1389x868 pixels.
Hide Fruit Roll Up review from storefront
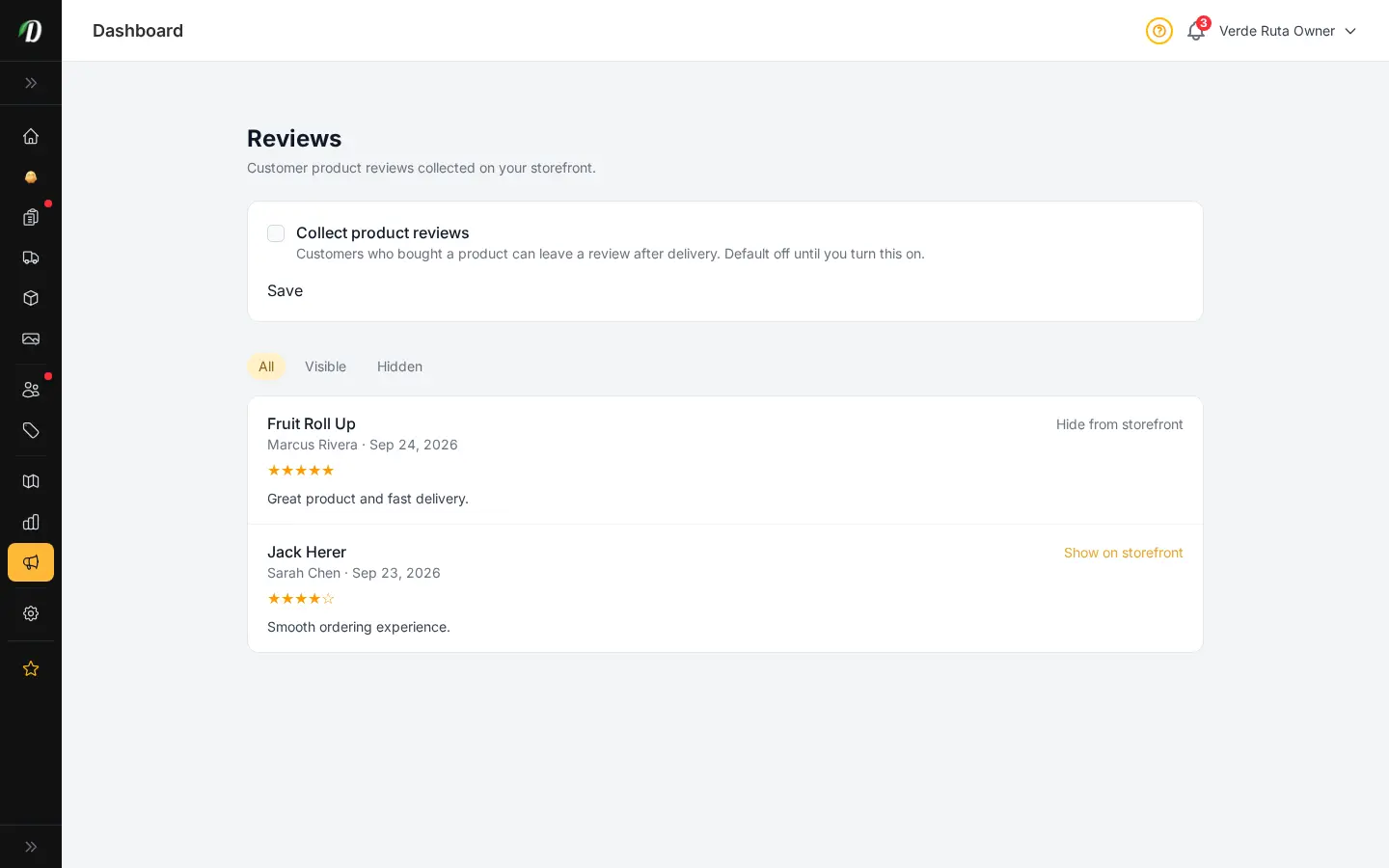(1119, 424)
